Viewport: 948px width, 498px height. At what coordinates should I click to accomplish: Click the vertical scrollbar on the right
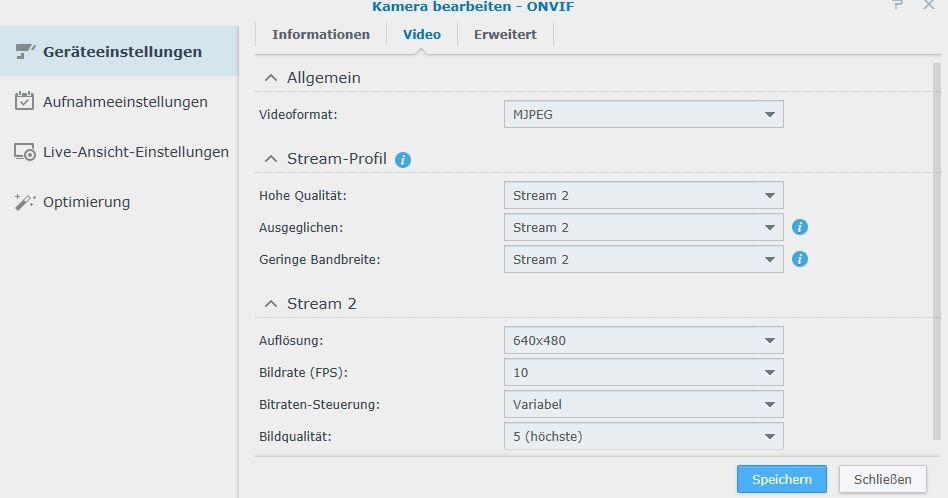(x=937, y=250)
